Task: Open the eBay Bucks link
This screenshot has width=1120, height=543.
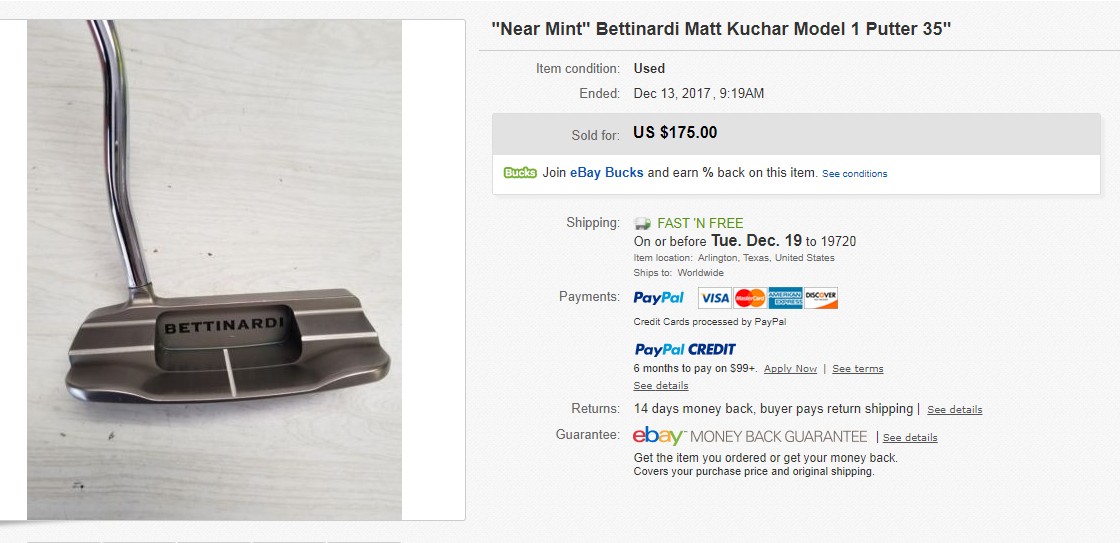Action: coord(606,173)
